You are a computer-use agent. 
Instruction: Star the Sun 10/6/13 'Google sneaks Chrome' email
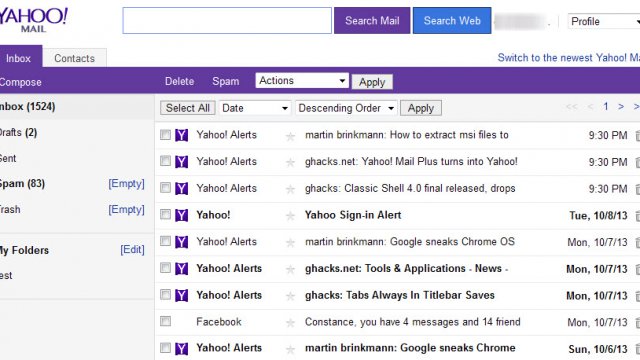point(290,349)
